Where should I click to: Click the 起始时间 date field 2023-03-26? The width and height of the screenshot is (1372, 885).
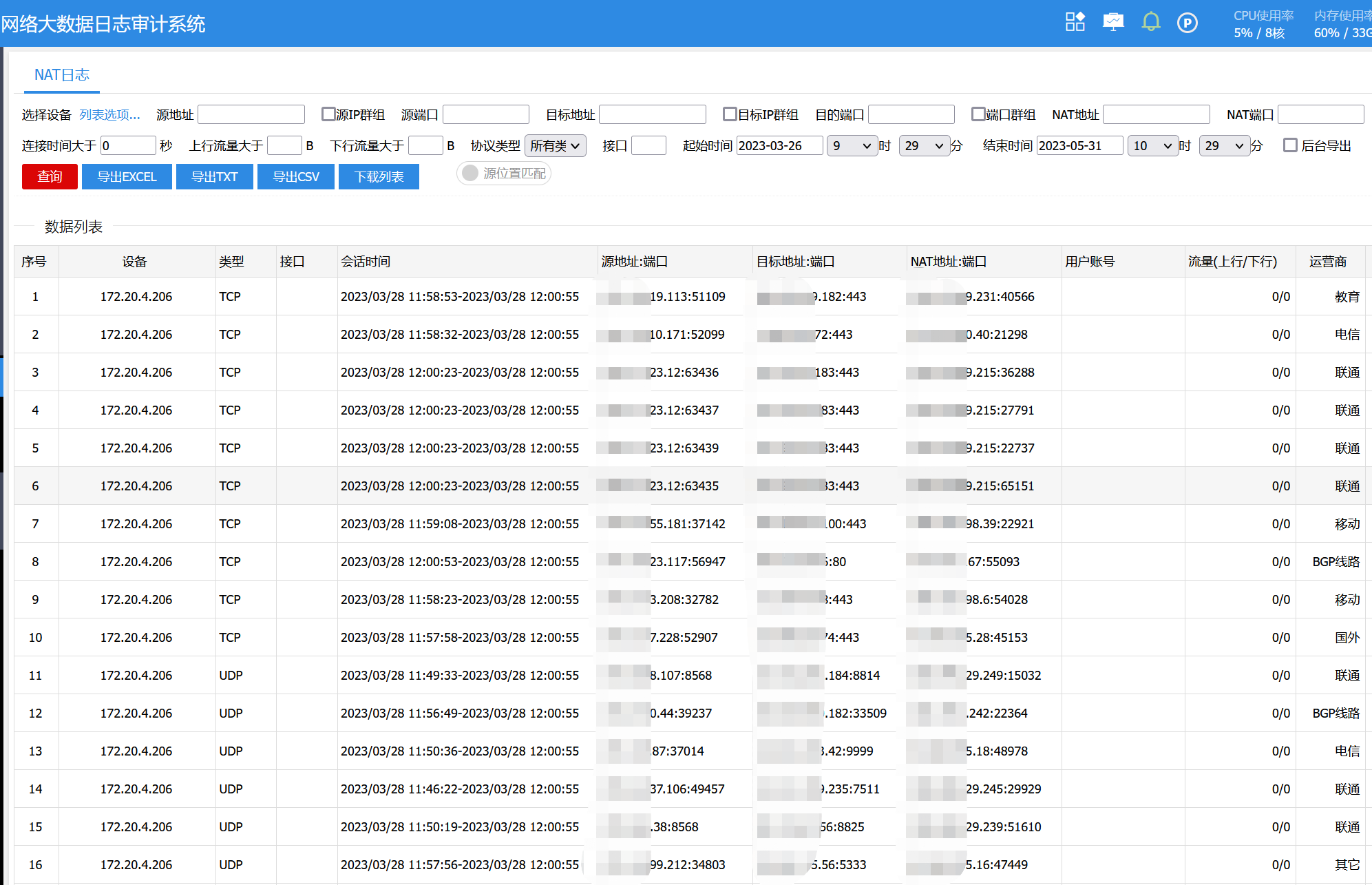(779, 145)
